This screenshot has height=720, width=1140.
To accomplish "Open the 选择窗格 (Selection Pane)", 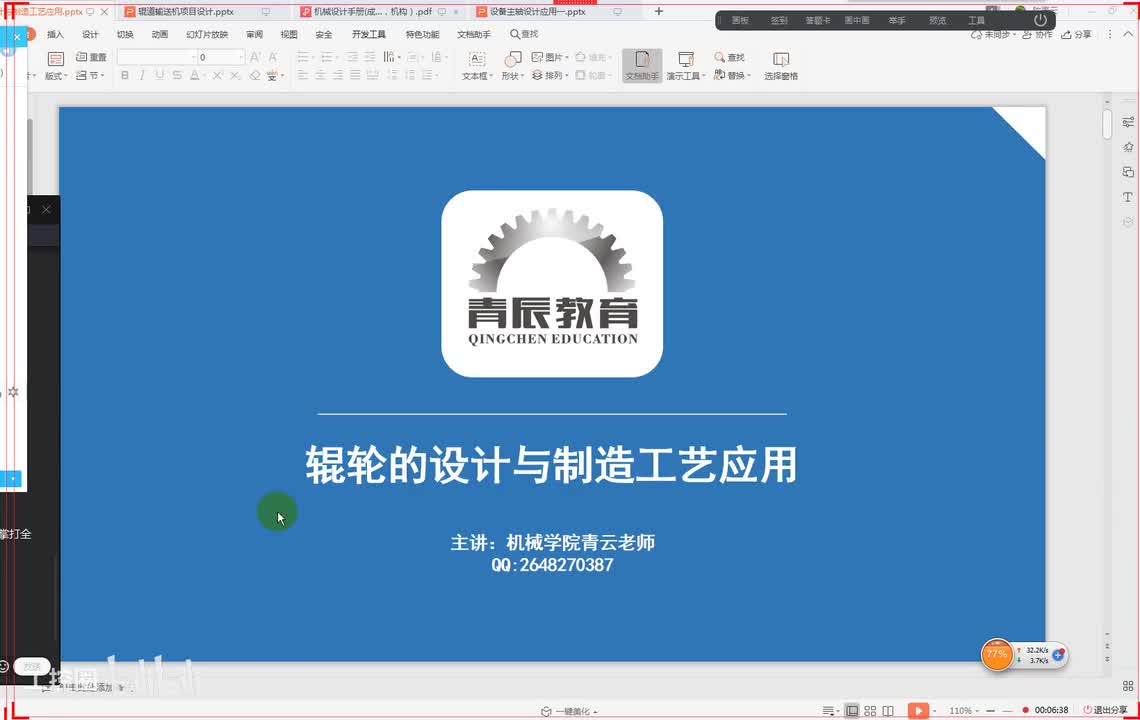I will pos(781,65).
